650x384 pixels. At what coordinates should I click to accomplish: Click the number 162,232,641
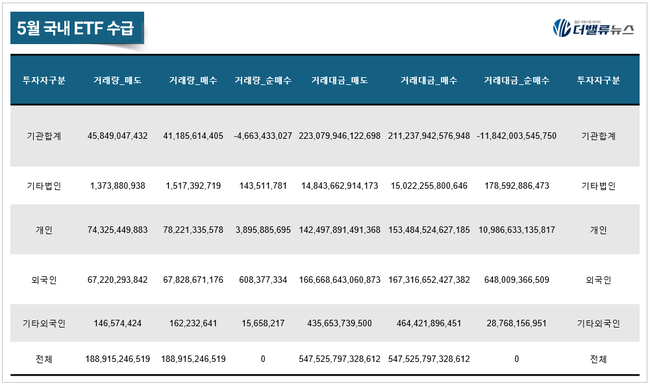pos(193,323)
